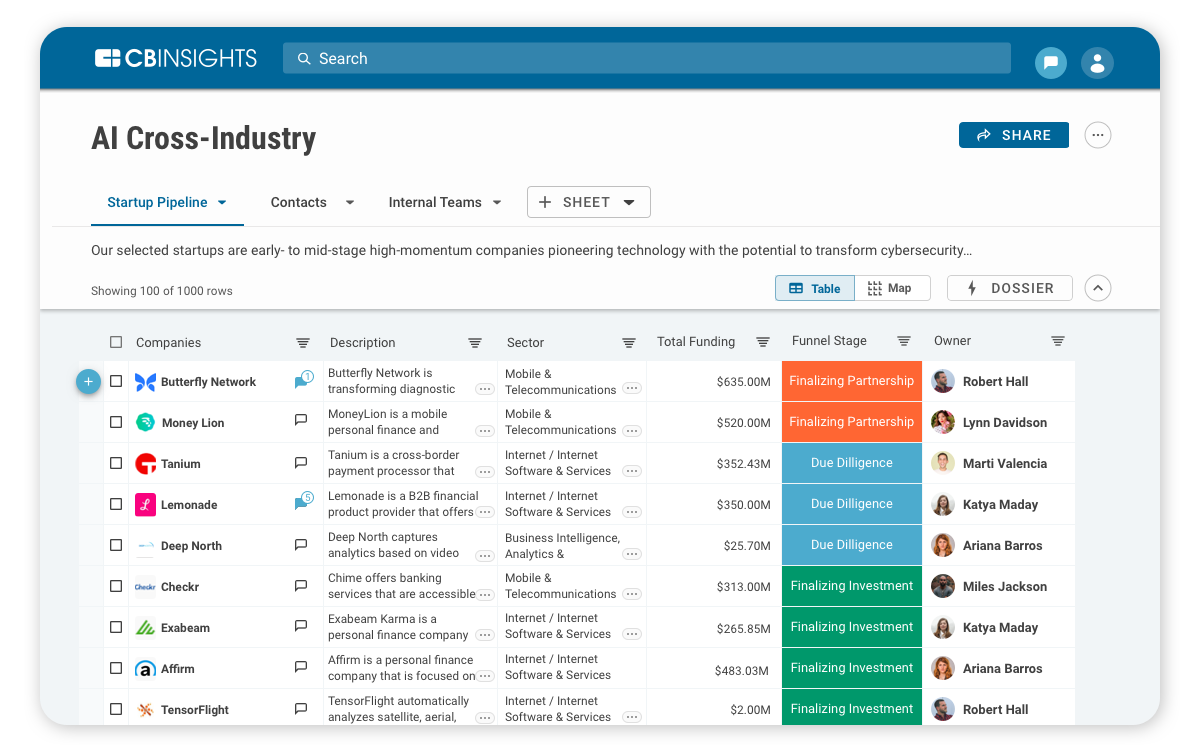Click Butterfly Network's Finalizing Partnership stage
Image resolution: width=1200 pixels, height=752 pixels.
click(852, 381)
